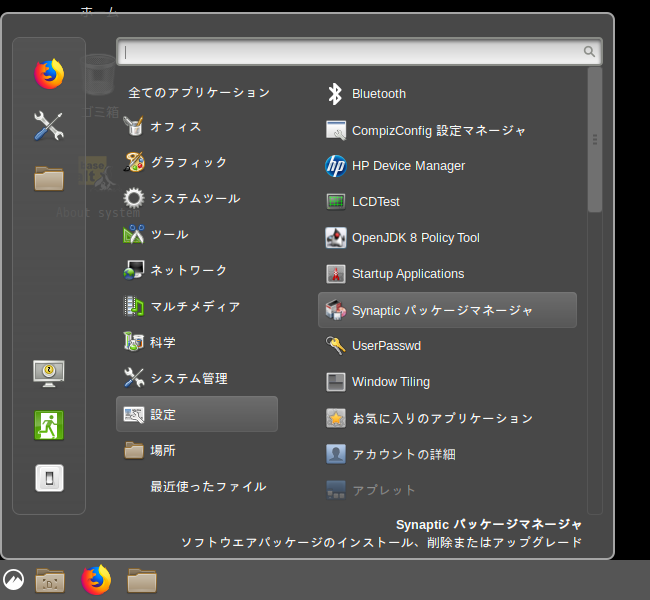Image resolution: width=650 pixels, height=600 pixels.
Task: Launch Firefox from the favorites sidebar
Action: pos(49,74)
